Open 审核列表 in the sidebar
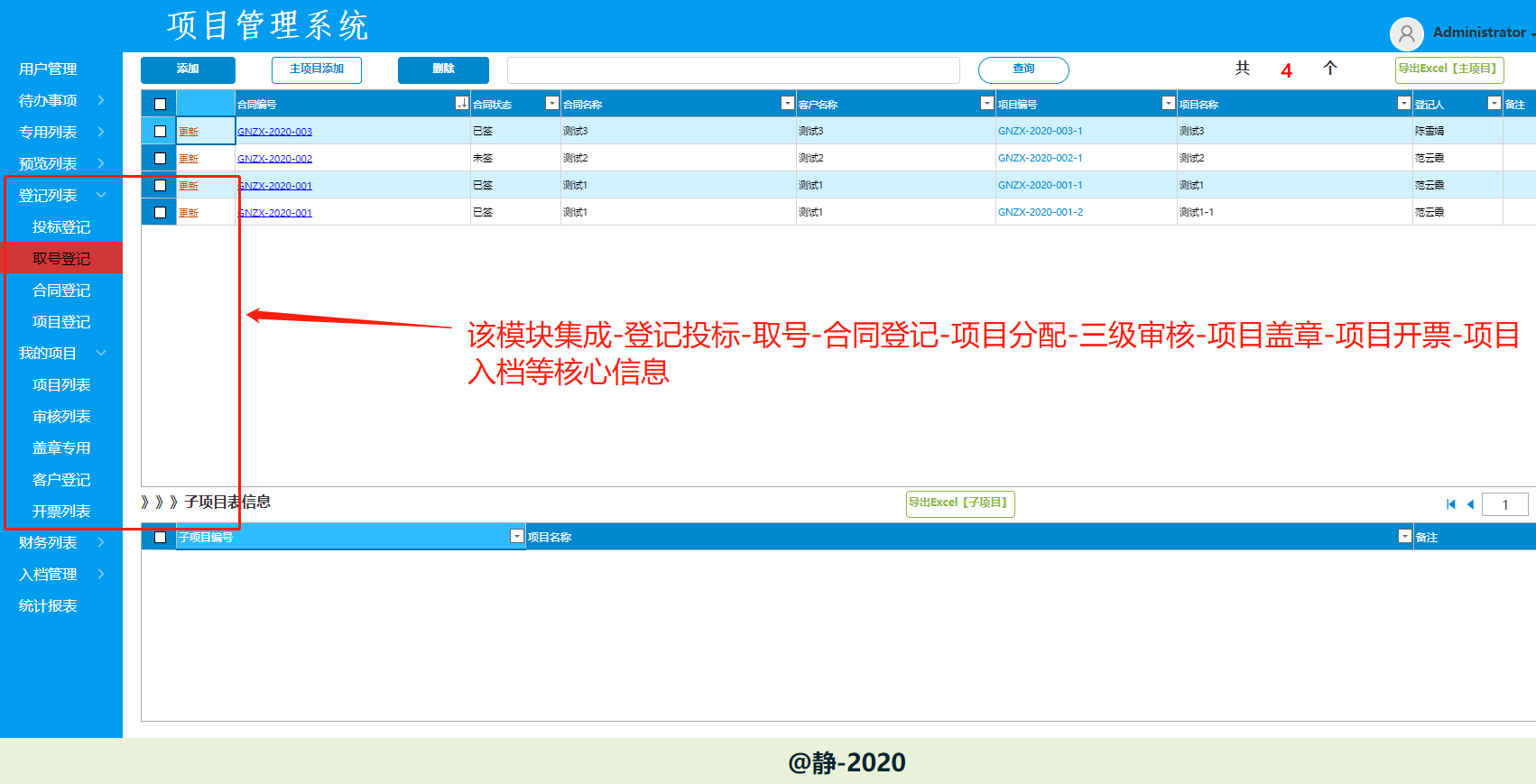Viewport: 1536px width, 784px height. [61, 416]
